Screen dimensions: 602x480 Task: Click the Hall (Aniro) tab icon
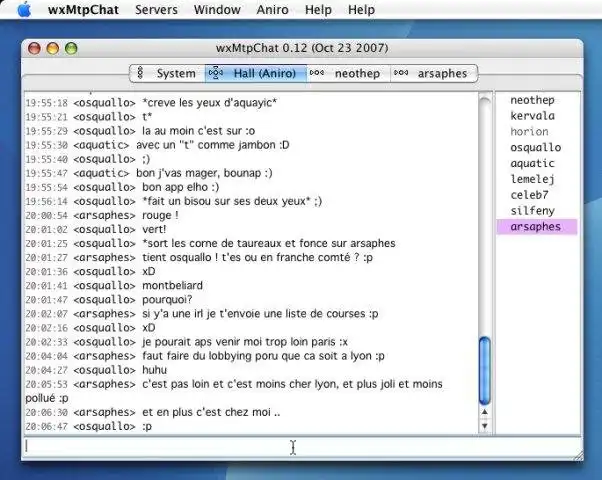coord(216,73)
